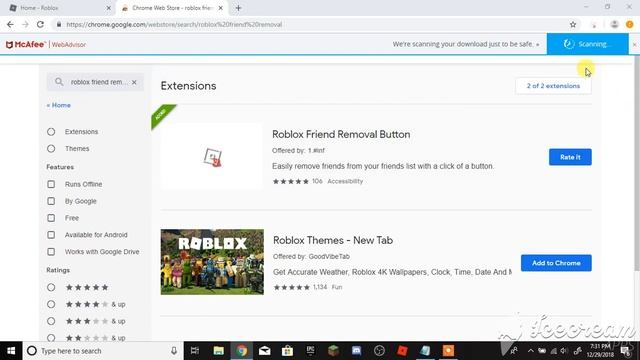The width and height of the screenshot is (640, 360).
Task: Click the volume icon in system tray
Action: [564, 351]
